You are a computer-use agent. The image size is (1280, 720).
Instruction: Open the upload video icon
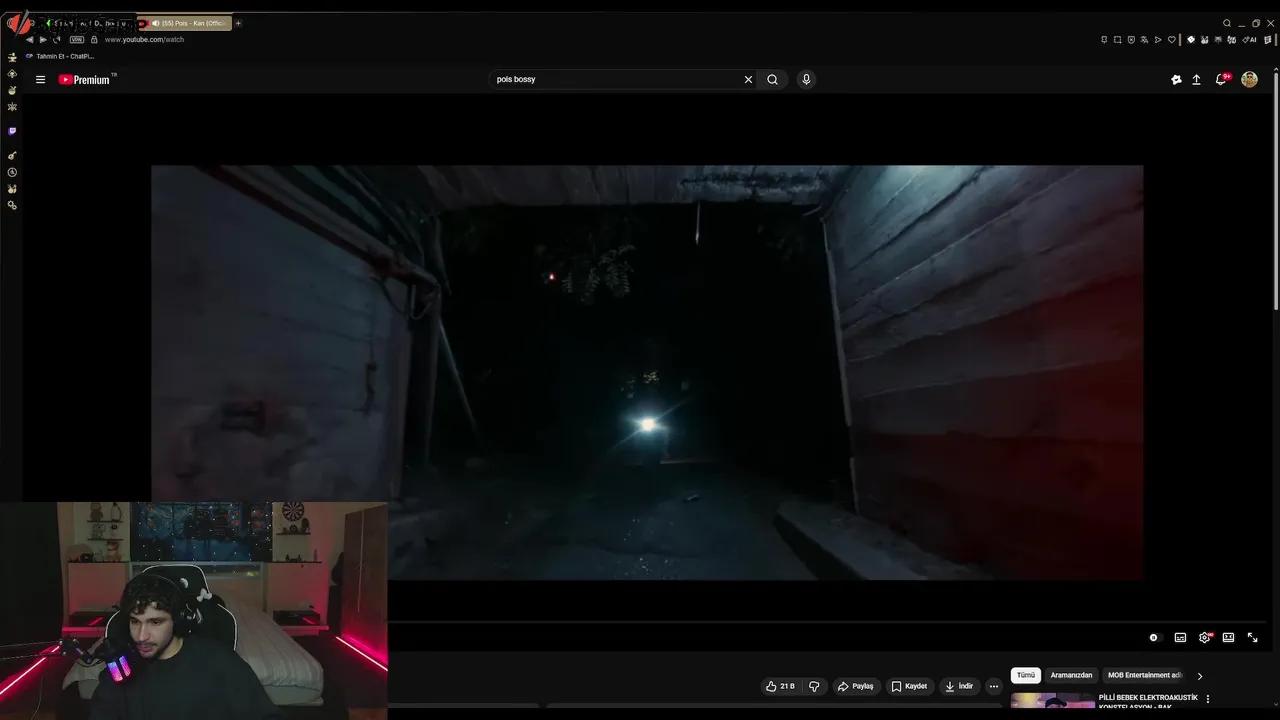point(1196,79)
